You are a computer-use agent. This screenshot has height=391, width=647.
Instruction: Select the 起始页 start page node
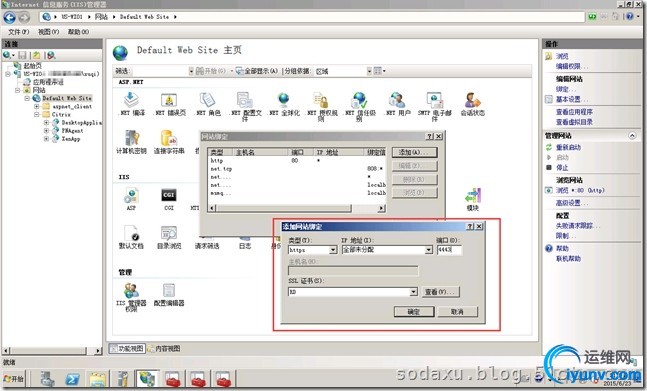click(32, 66)
